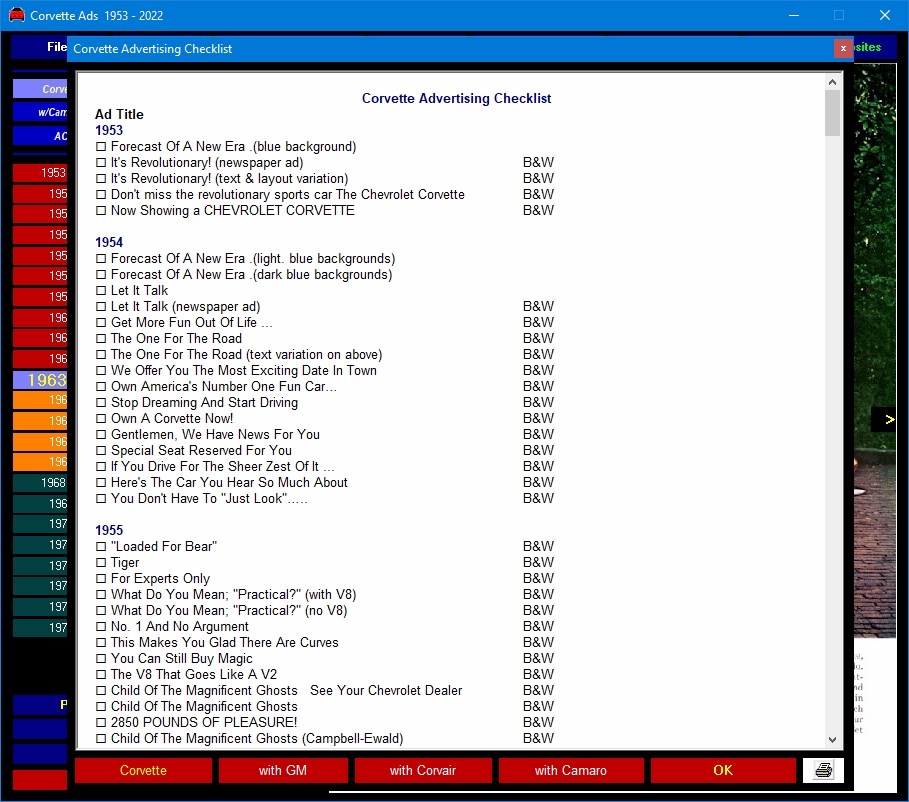Check 'Here's The Car You Hear So Much About' box

point(101,482)
